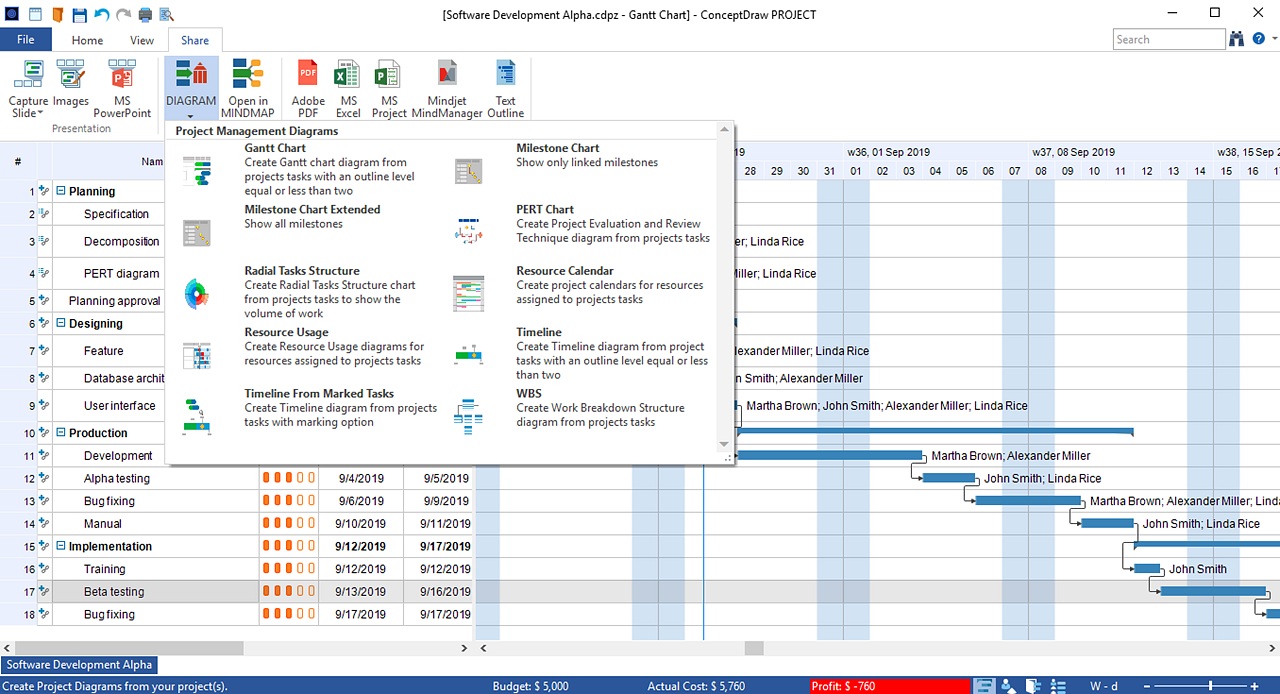Click the Capture Slide icon
The image size is (1280, 694).
[x=28, y=76]
